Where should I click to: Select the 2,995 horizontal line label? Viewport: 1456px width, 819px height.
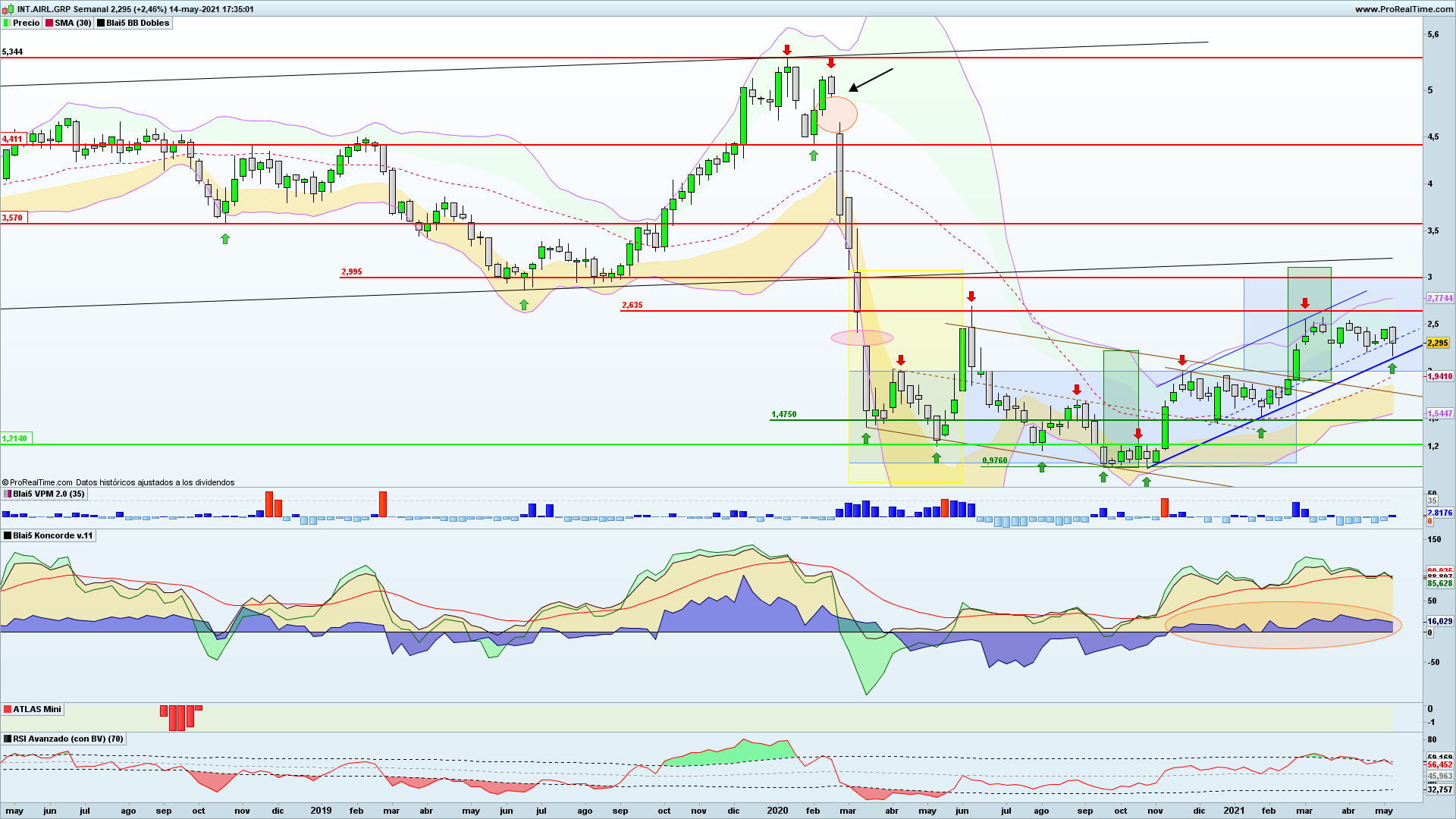352,271
